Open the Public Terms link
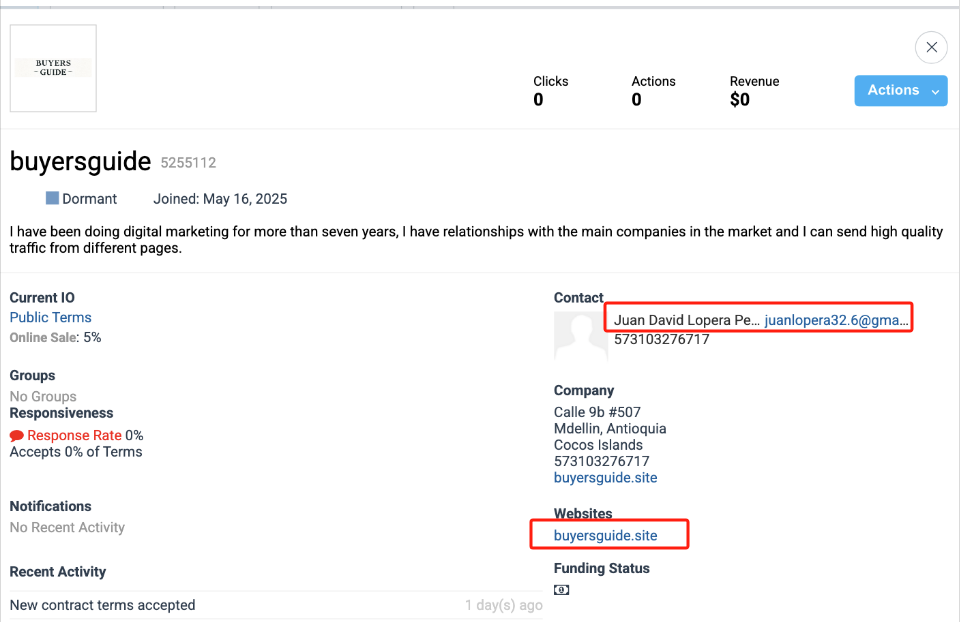Screen dimensions: 960x622 50,317
